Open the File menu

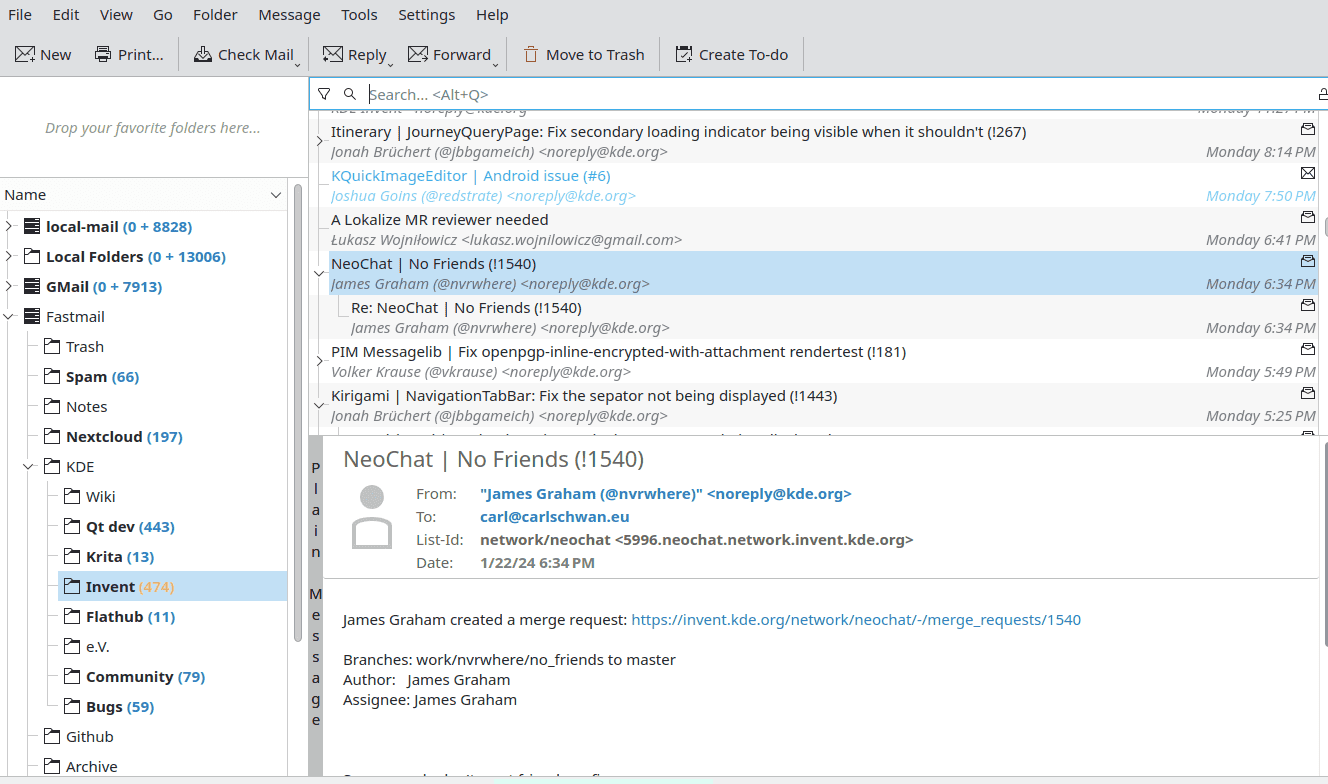(20, 15)
